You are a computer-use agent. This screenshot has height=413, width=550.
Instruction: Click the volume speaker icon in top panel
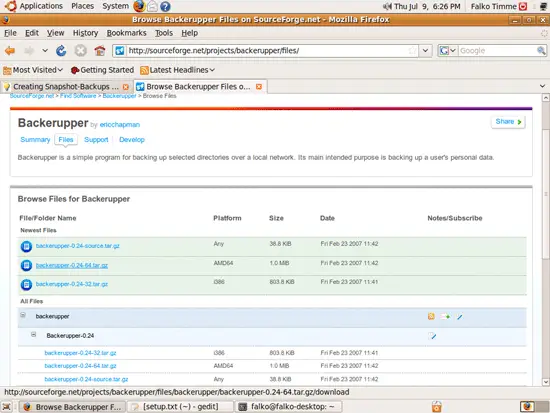(387, 6)
